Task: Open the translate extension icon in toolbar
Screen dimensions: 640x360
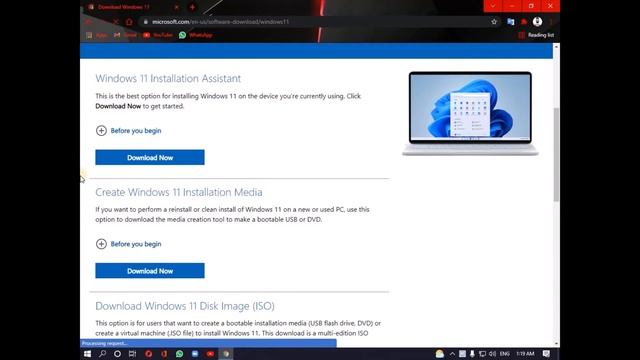Action: tap(511, 22)
